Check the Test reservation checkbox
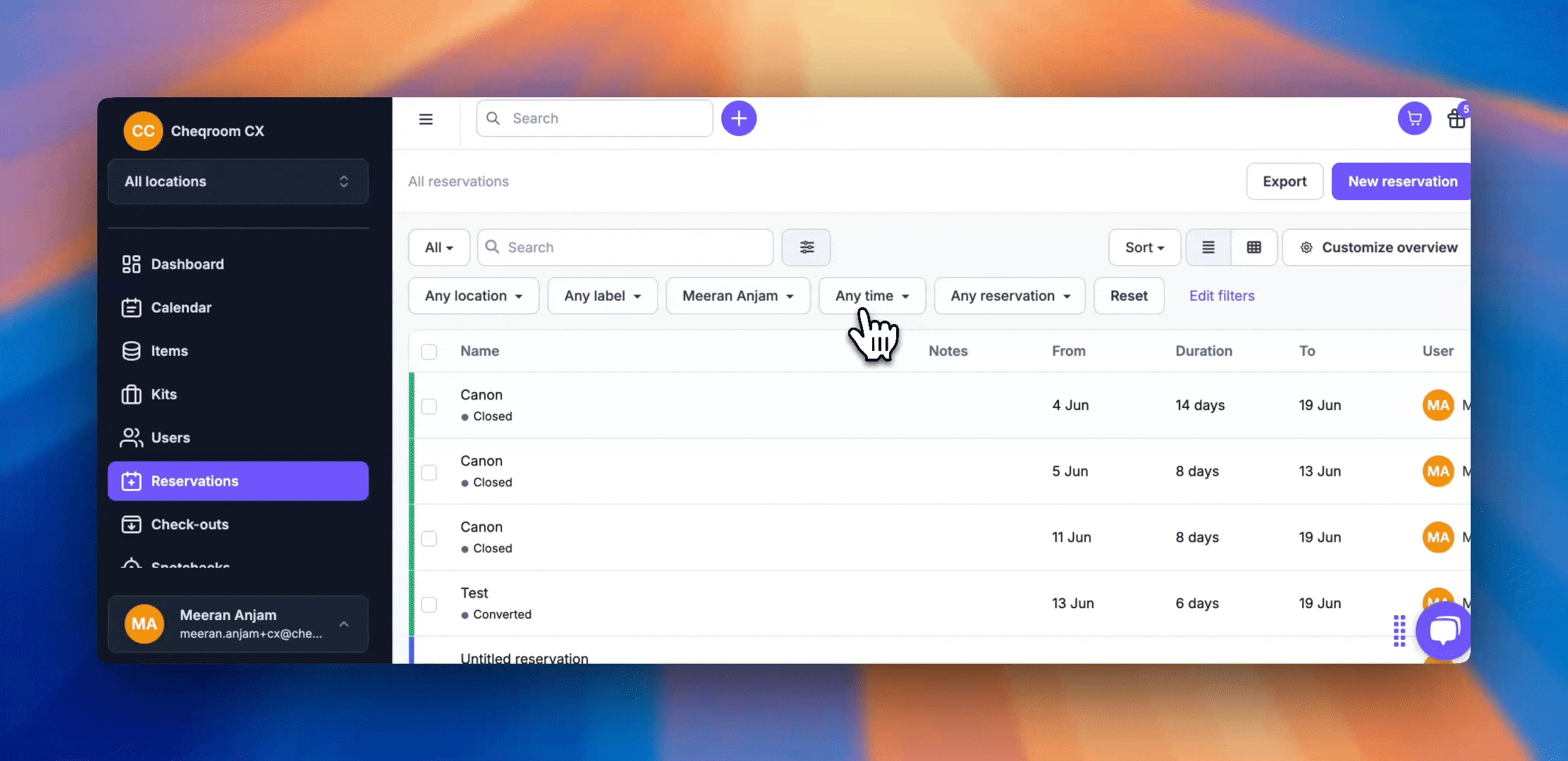The width and height of the screenshot is (1568, 761). pyautogui.click(x=429, y=605)
